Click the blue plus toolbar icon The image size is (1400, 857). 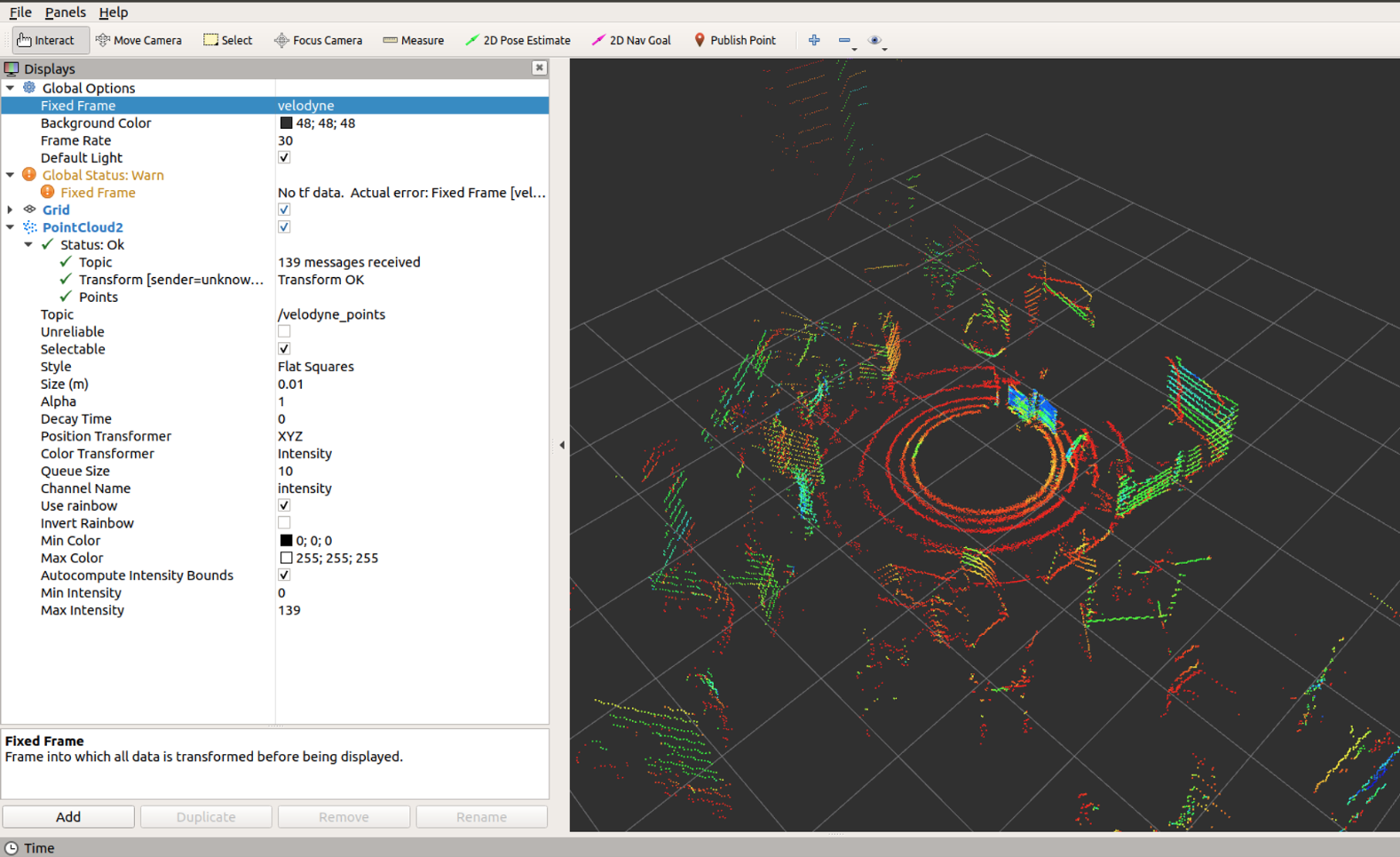pos(814,40)
